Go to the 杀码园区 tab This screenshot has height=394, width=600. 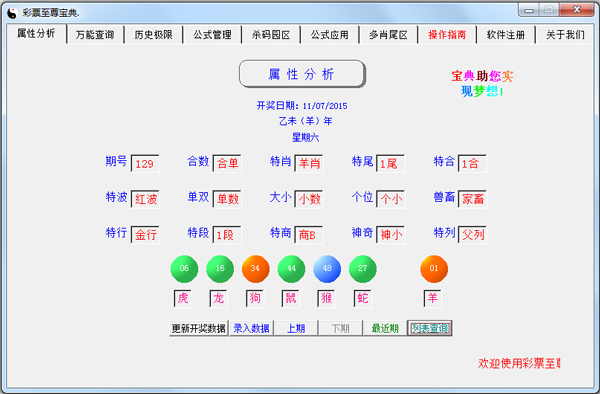click(x=271, y=35)
